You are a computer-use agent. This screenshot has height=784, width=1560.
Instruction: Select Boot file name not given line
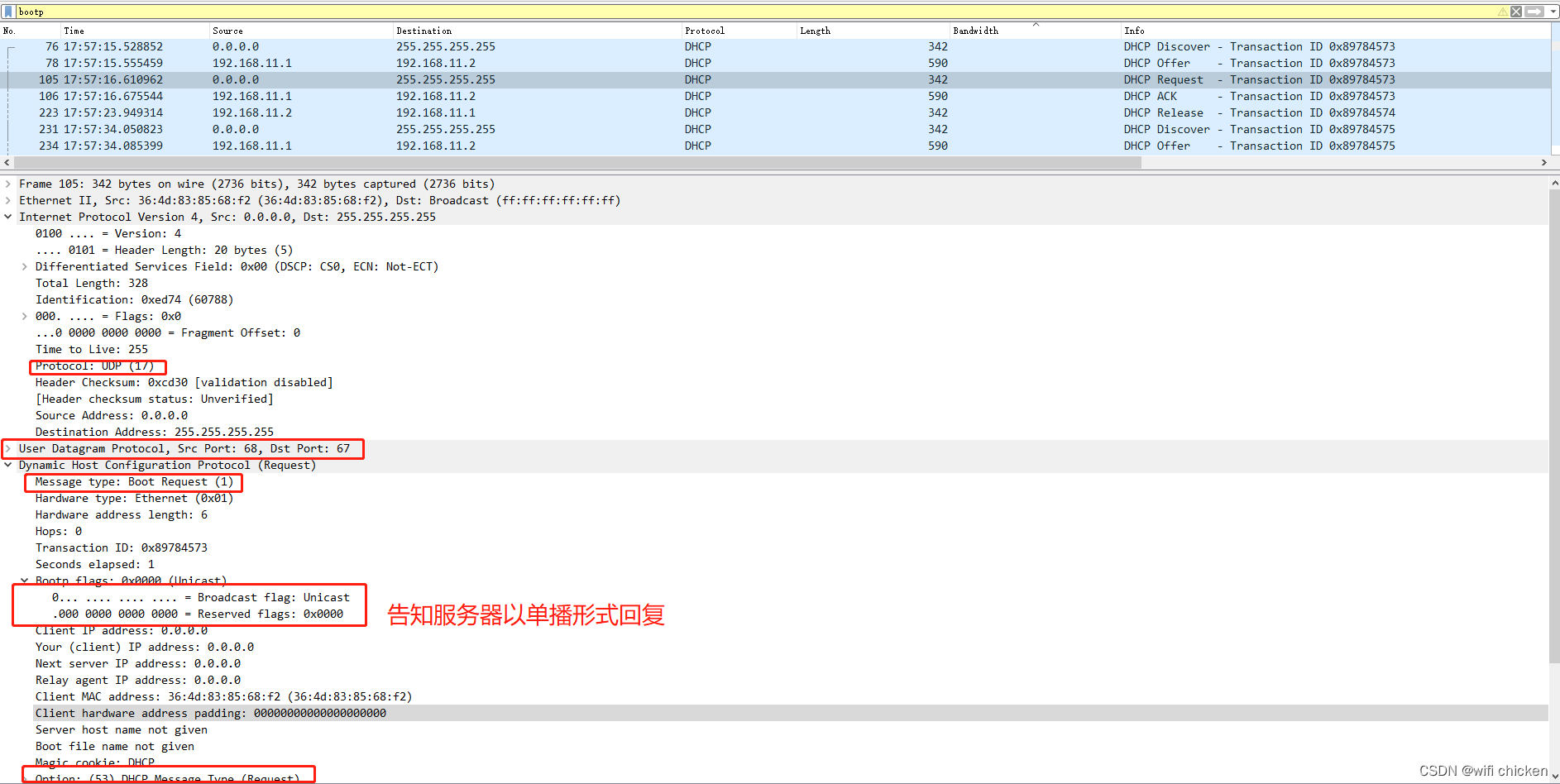click(x=115, y=746)
